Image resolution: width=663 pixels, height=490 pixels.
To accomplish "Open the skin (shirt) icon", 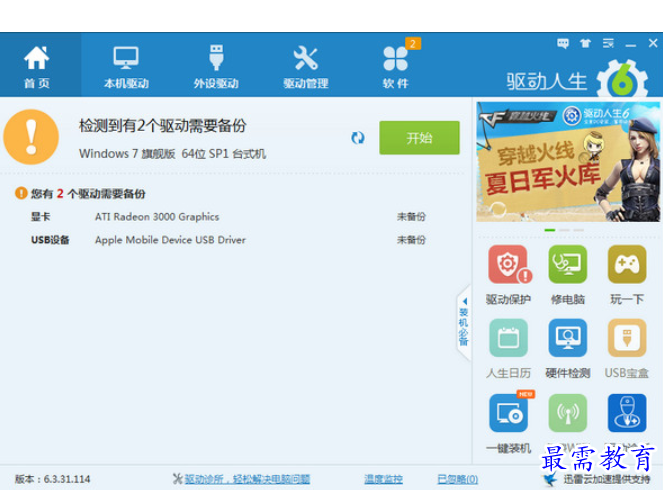I will [x=586, y=43].
